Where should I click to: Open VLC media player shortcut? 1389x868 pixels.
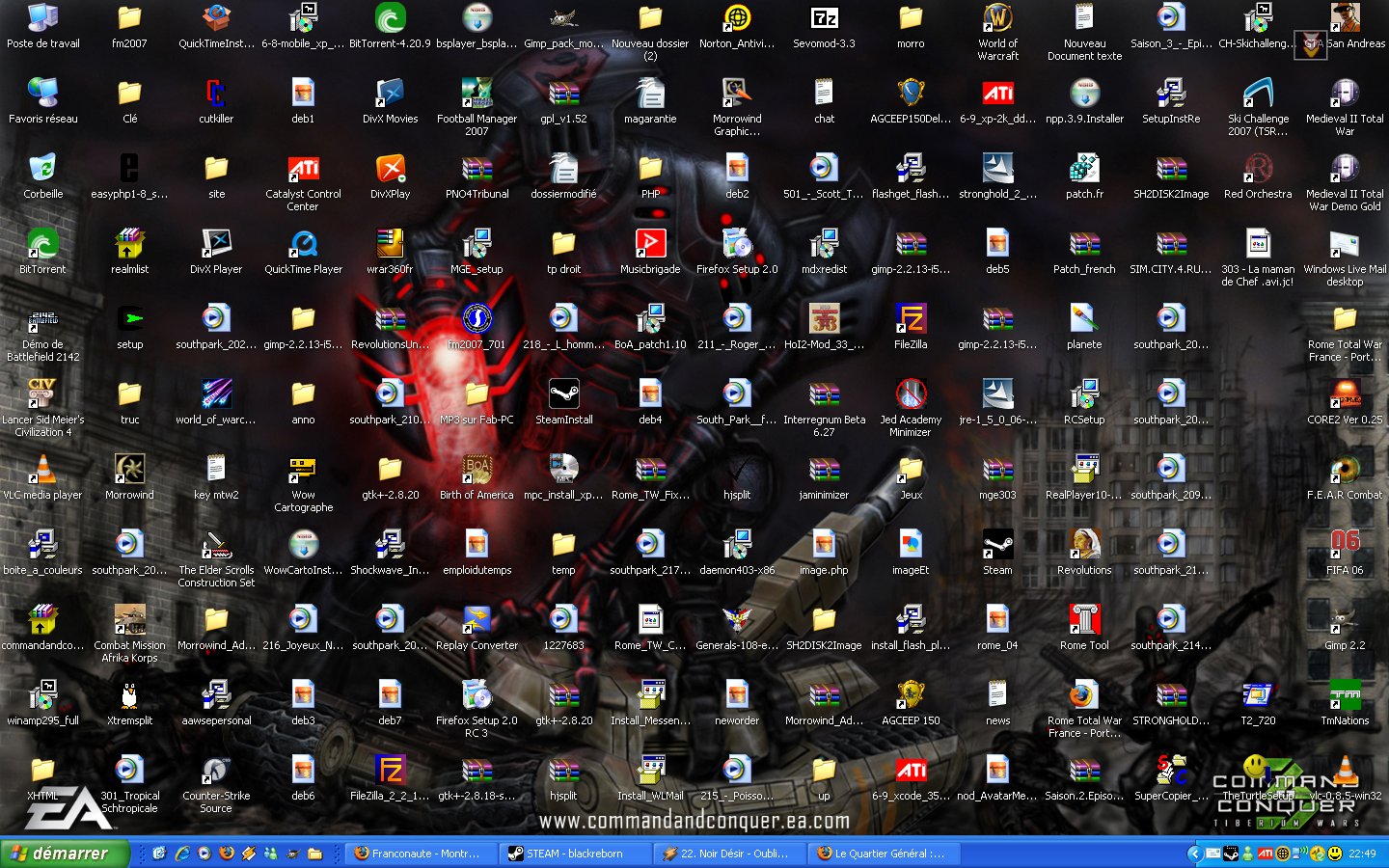click(43, 477)
